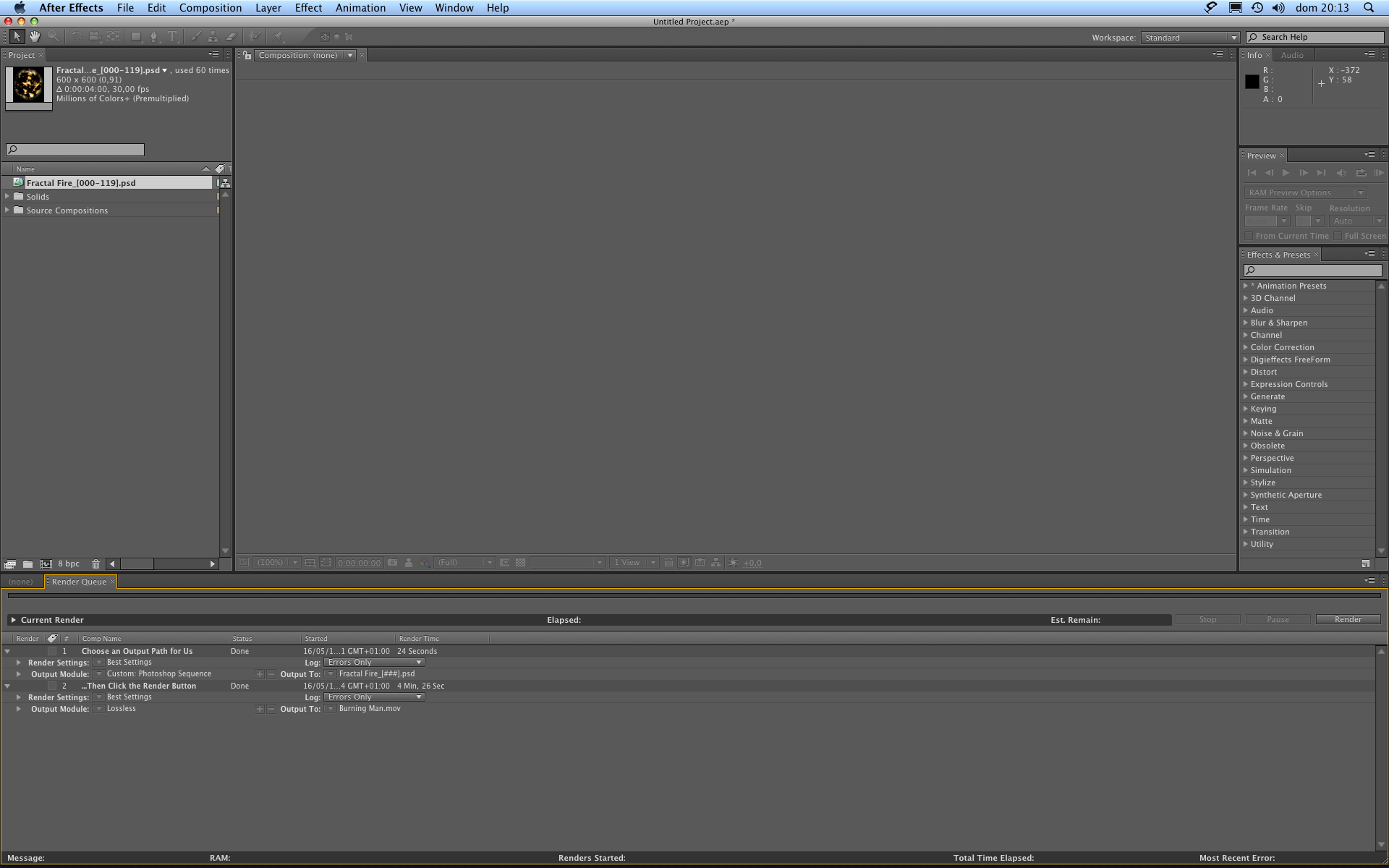Select the Pen tool in toolbar
This screenshot has width=1389, height=868.
click(153, 36)
